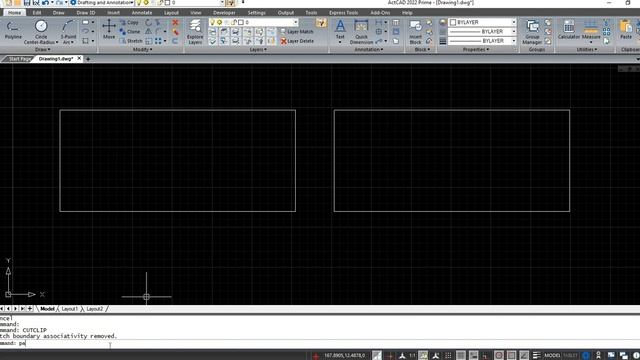Close the Drawing1.dwg document tab
This screenshot has height=360, width=640.
coord(79,58)
